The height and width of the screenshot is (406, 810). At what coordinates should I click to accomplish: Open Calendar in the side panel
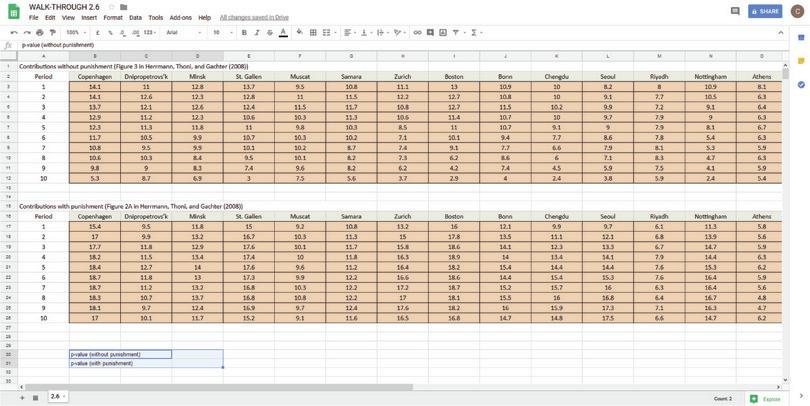coord(801,37)
